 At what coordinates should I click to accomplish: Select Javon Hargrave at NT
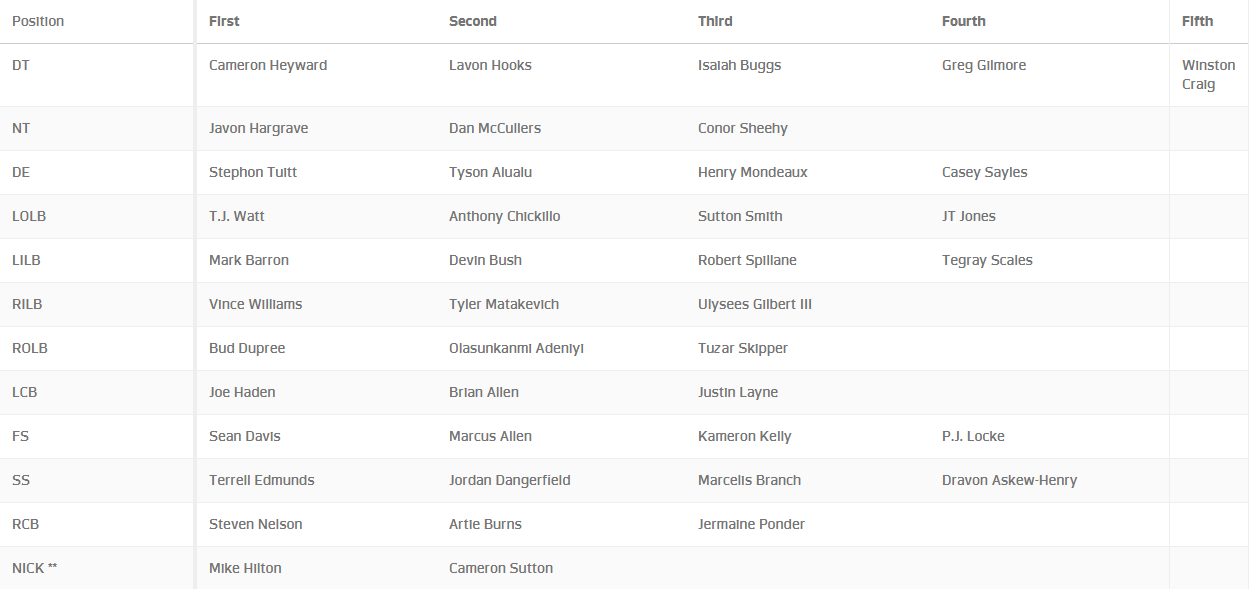click(x=258, y=128)
